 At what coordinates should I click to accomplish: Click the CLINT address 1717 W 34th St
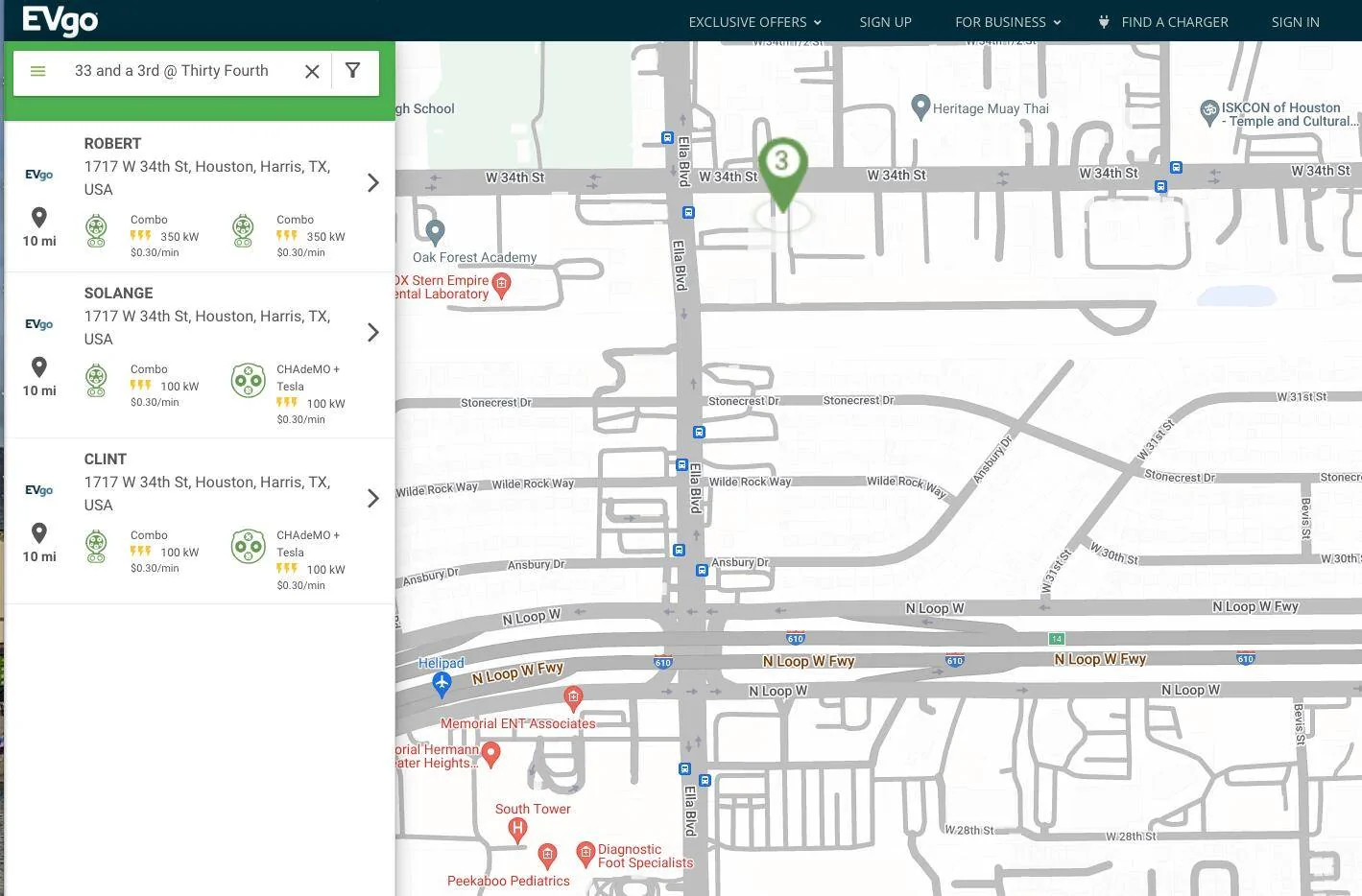pos(207,494)
